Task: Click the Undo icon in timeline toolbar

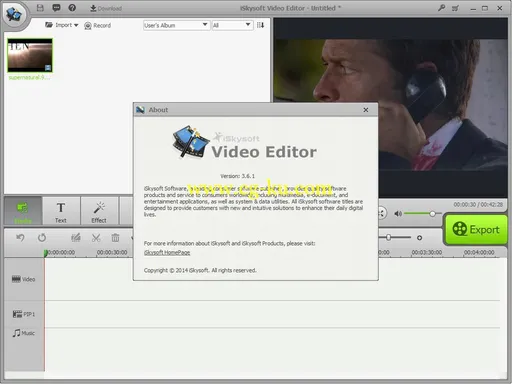Action: click(20, 238)
